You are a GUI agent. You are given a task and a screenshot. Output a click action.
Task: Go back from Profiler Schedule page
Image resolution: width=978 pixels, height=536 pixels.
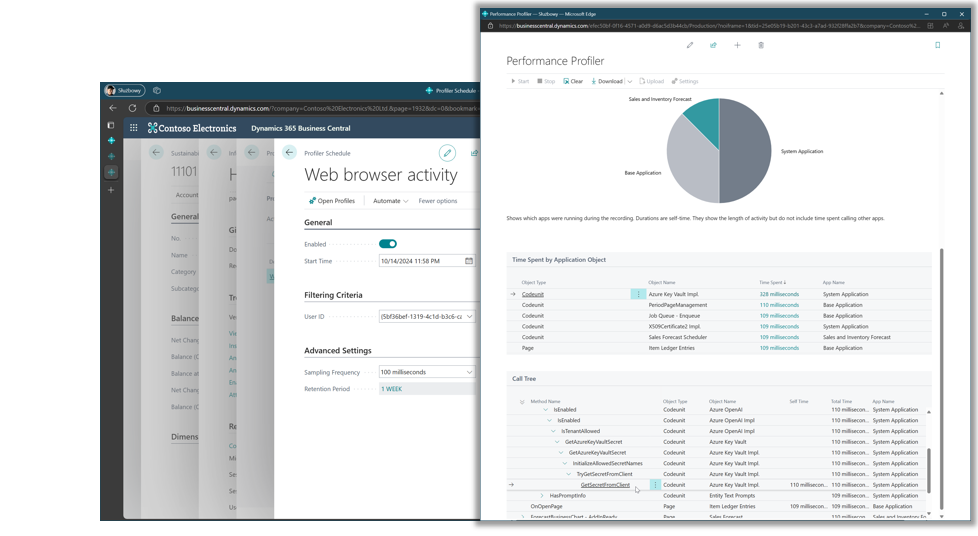pos(289,152)
